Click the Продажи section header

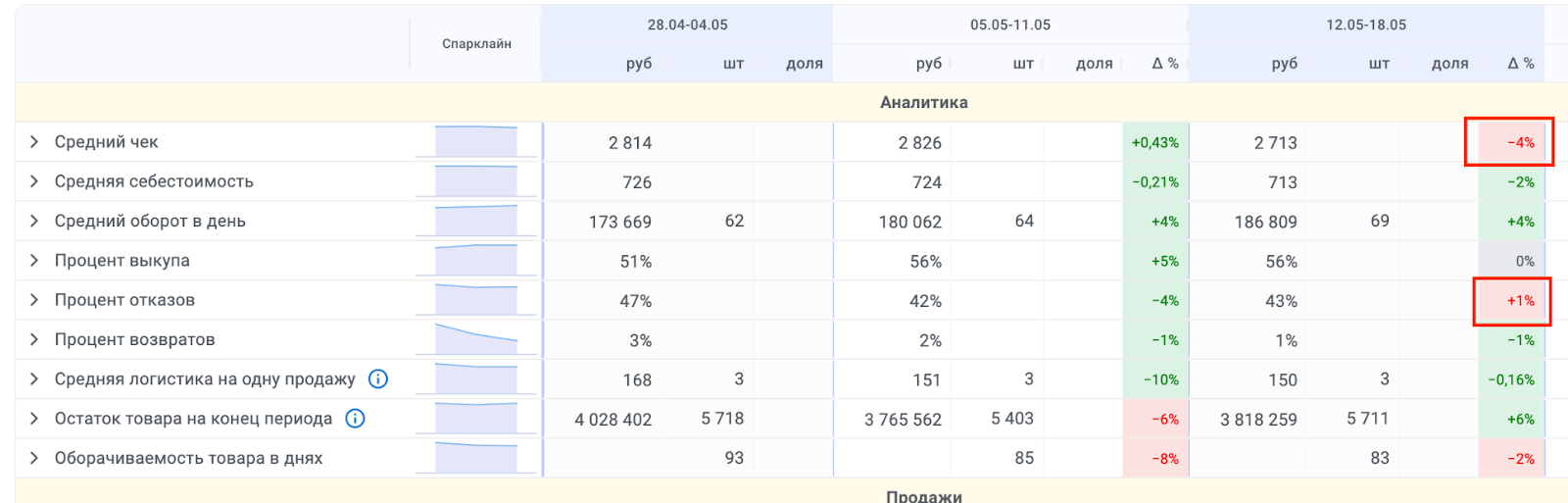923,496
